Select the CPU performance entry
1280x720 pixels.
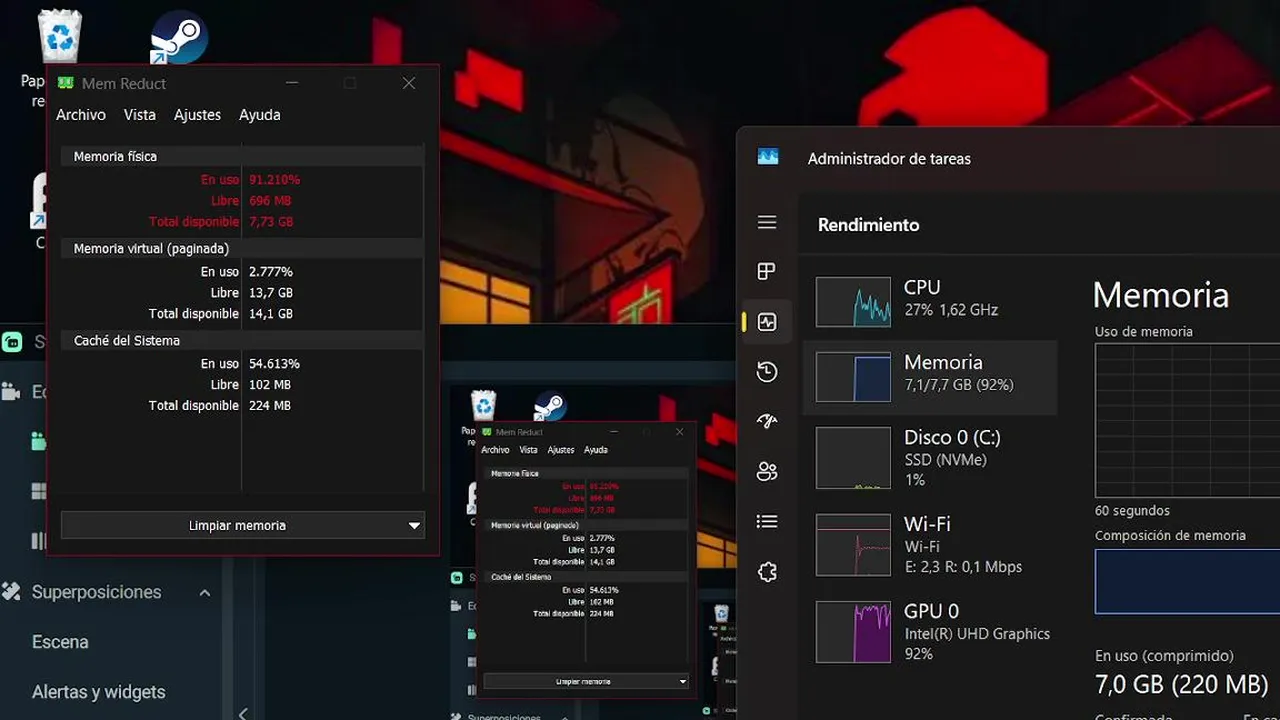930,300
